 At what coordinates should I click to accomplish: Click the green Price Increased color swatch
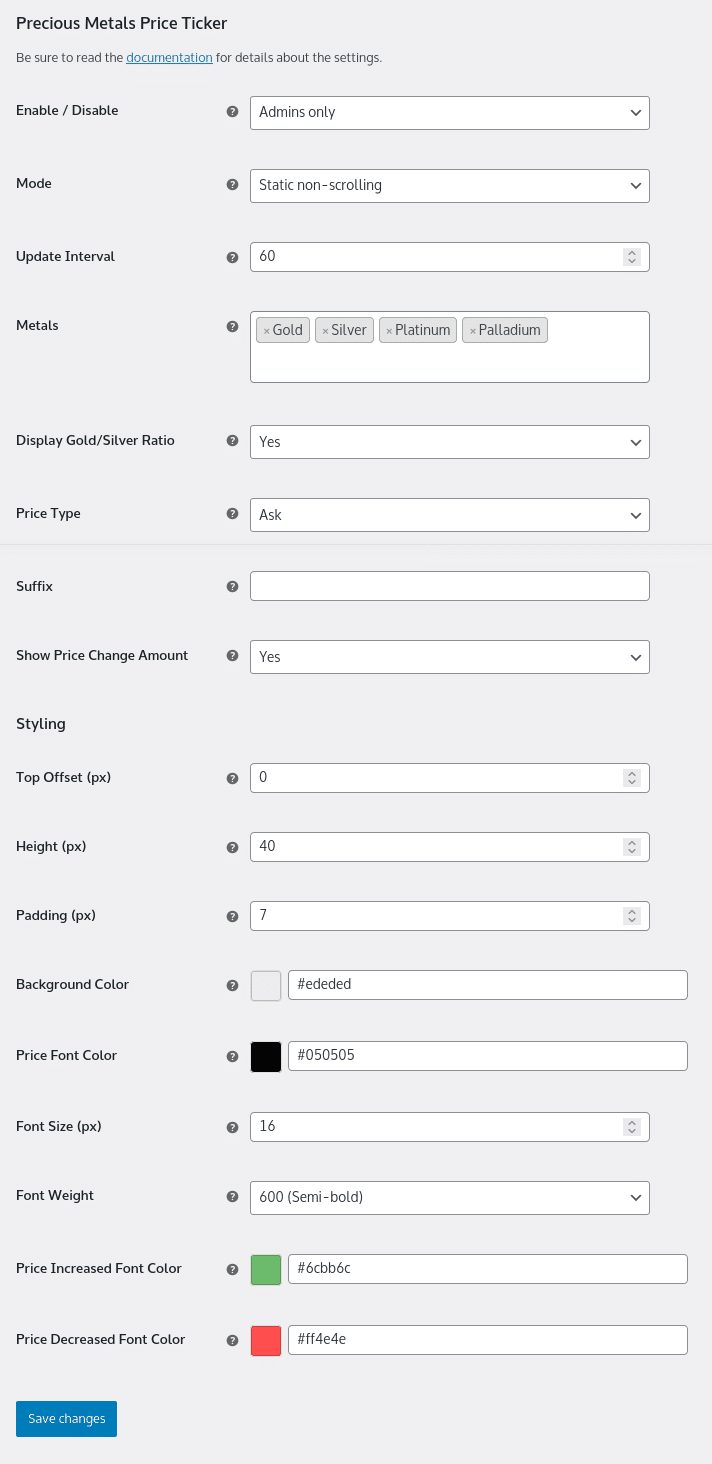tap(266, 1270)
